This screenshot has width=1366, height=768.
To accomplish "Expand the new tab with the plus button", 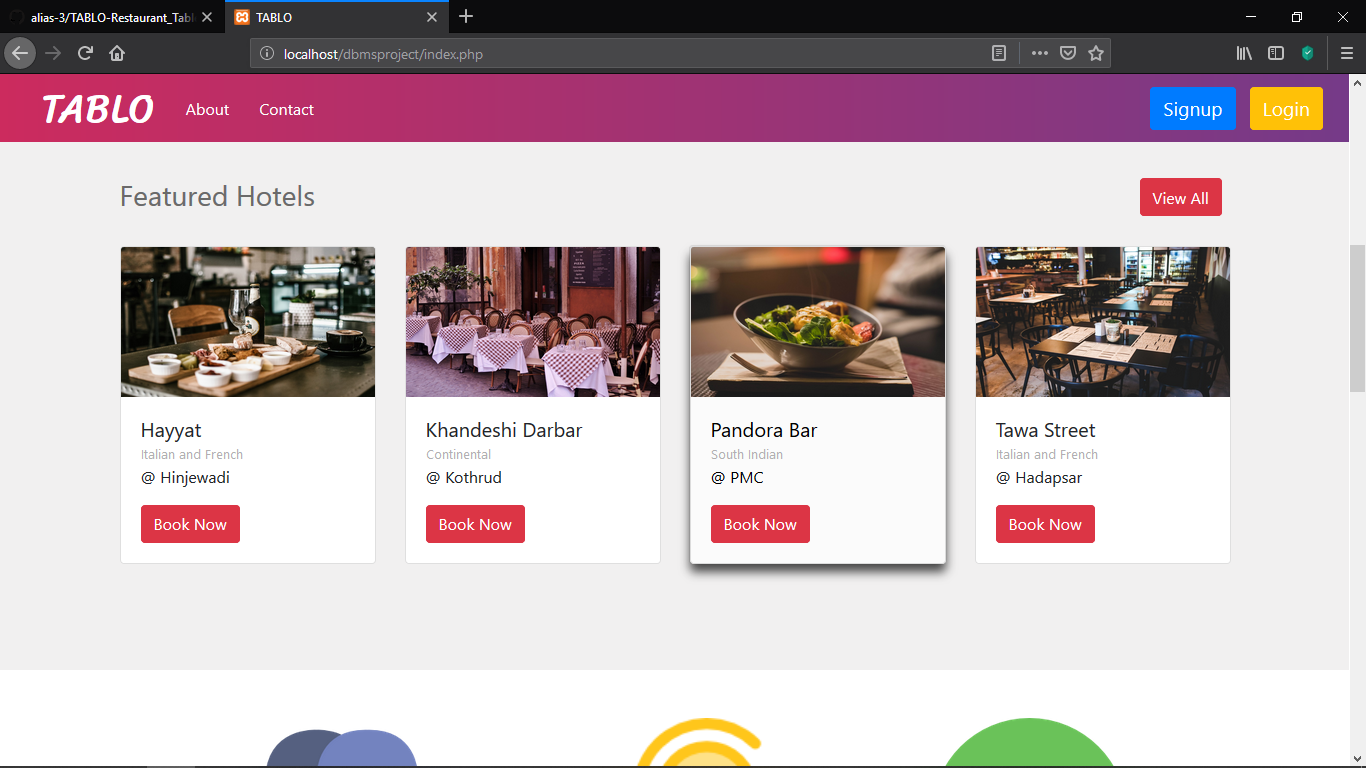I will coord(466,17).
